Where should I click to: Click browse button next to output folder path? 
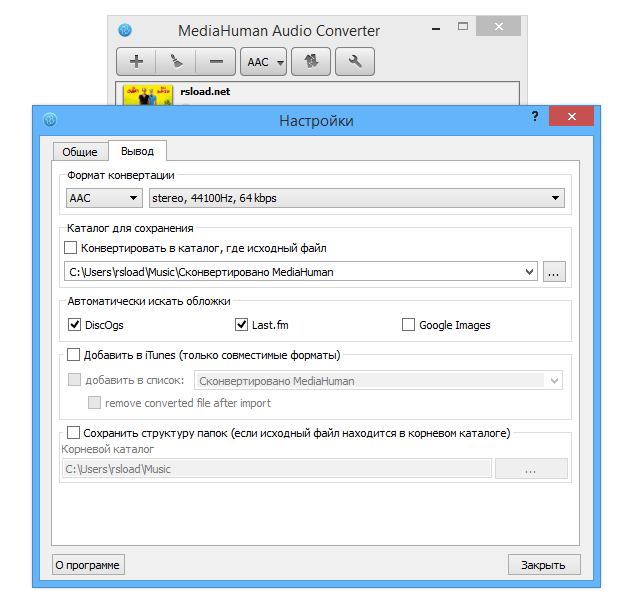554,272
